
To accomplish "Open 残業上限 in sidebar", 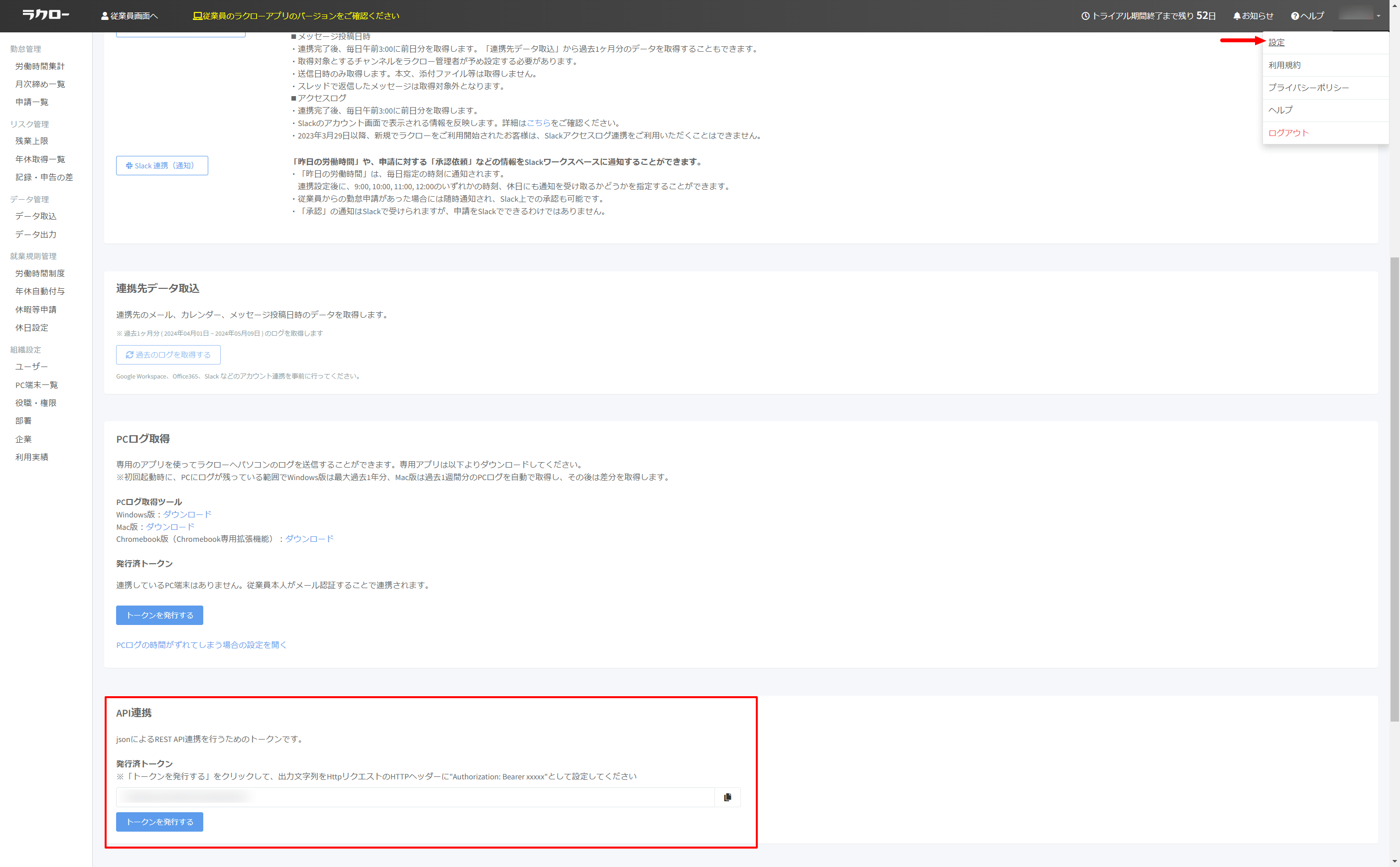I will (x=31, y=140).
